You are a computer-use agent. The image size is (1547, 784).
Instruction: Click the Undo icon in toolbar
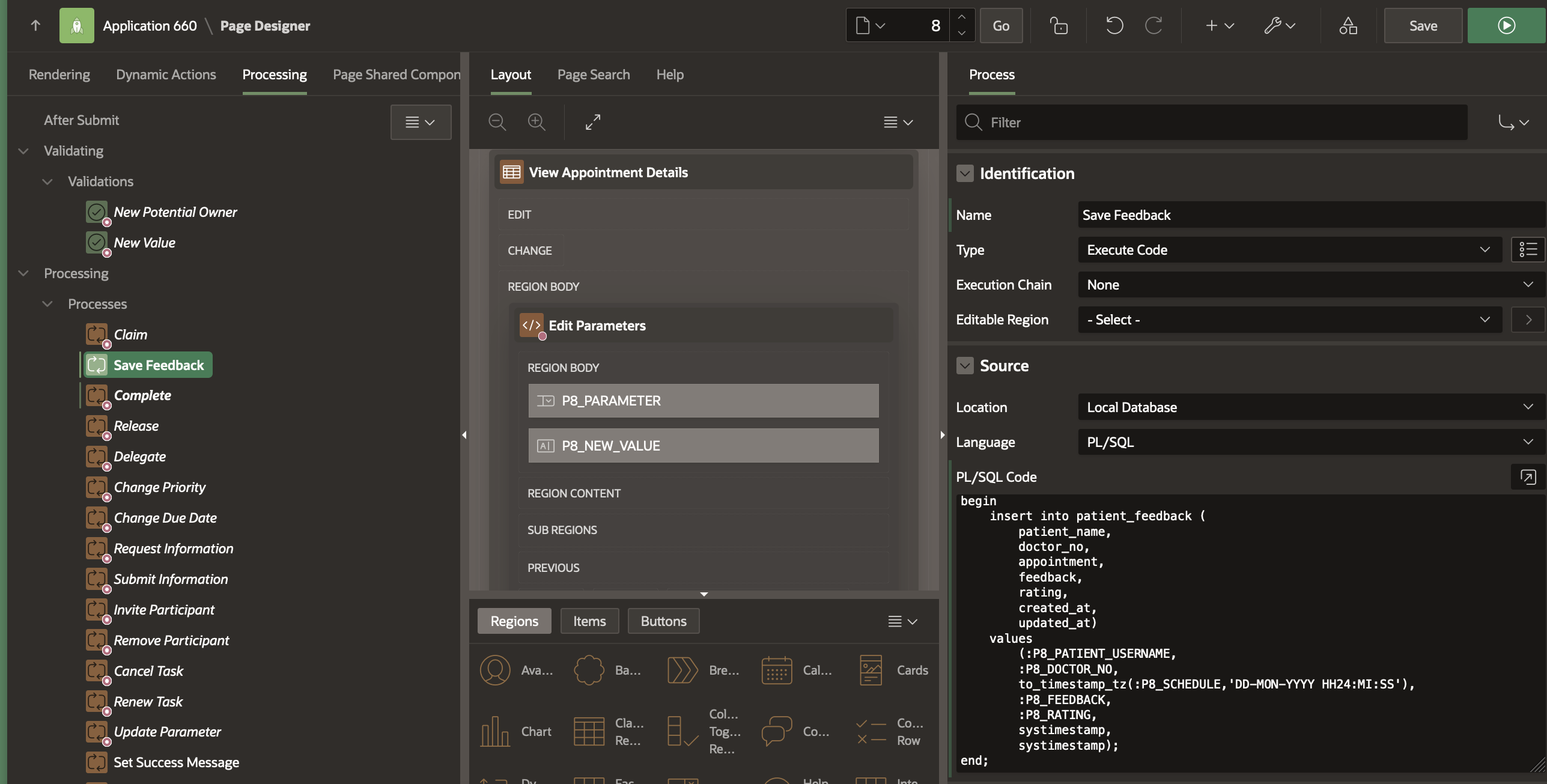pos(1114,26)
